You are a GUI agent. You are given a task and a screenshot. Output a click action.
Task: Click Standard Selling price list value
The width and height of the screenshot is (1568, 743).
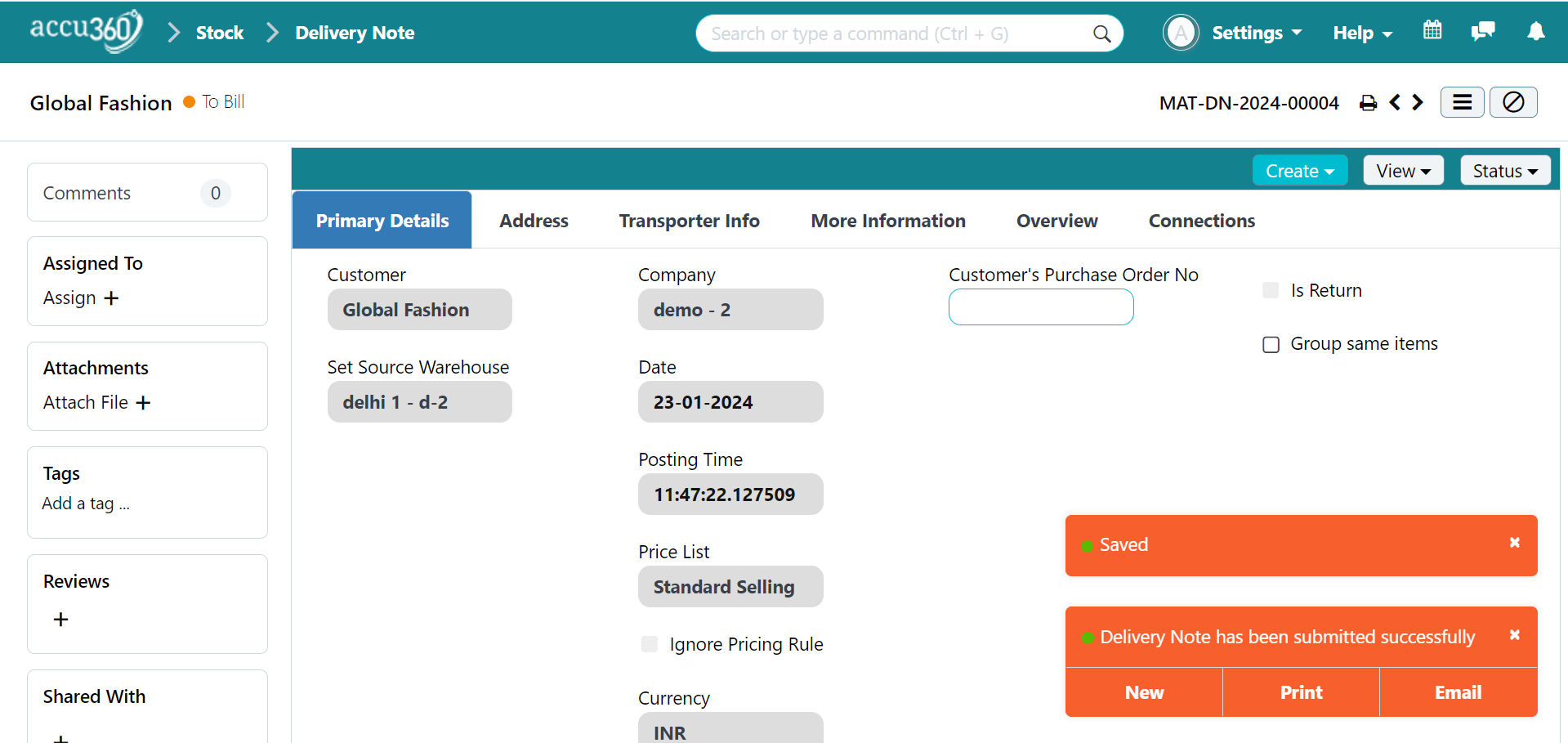tap(730, 587)
